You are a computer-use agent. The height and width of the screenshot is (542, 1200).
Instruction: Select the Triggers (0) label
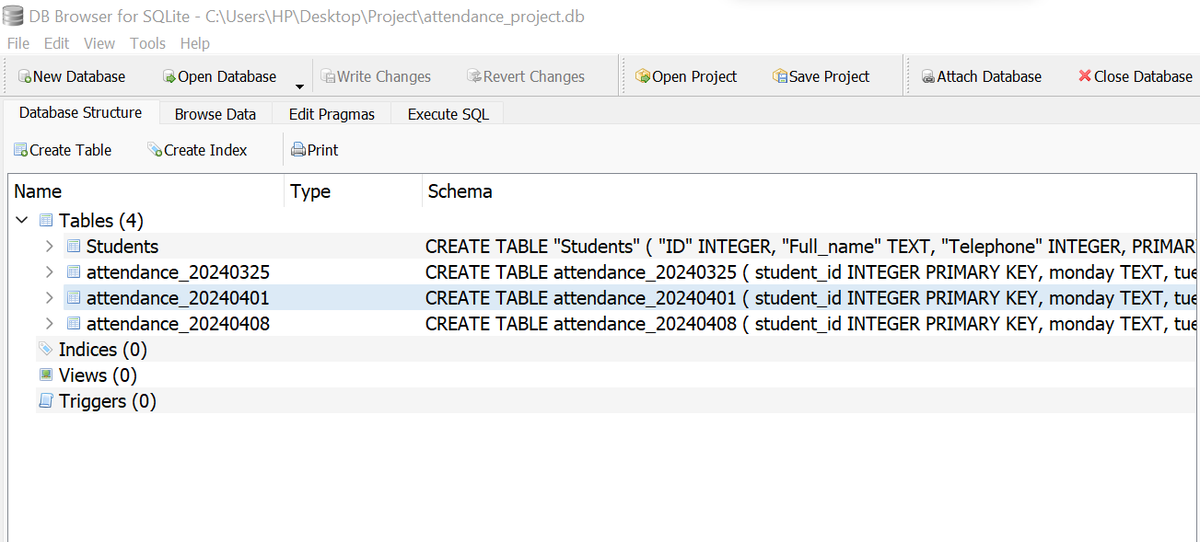click(x=108, y=402)
